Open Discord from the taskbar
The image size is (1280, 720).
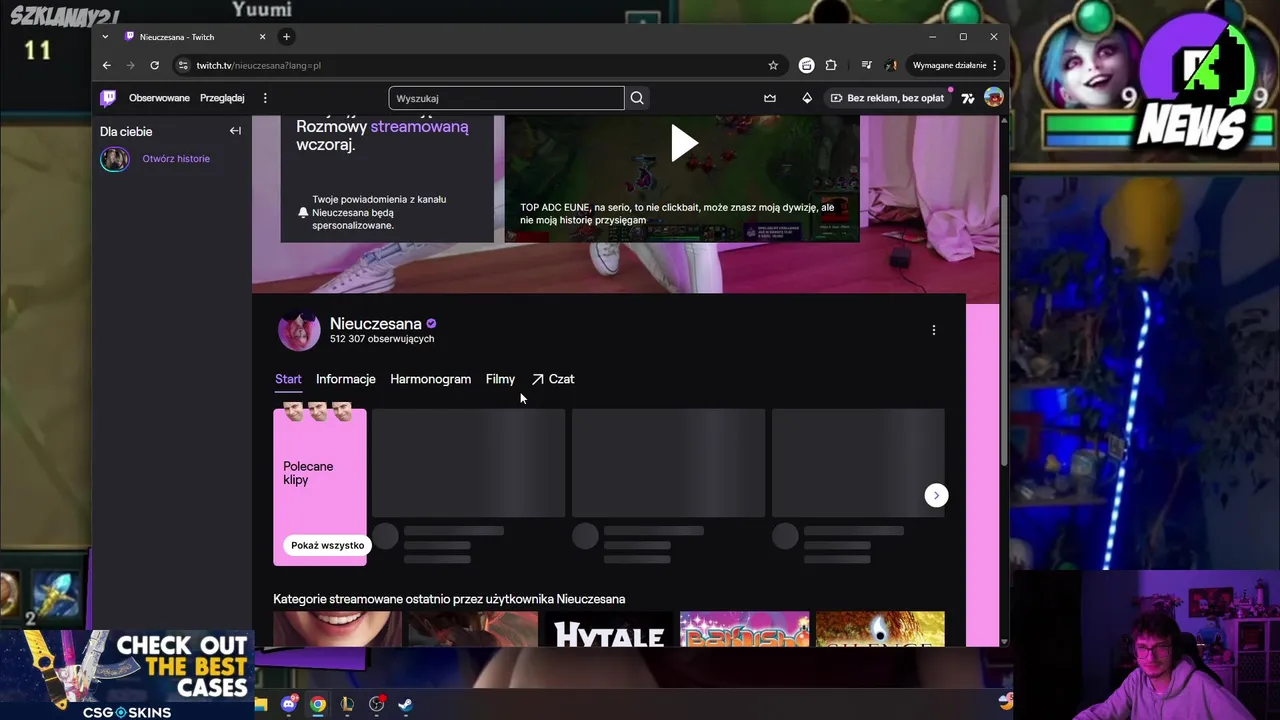coord(289,704)
